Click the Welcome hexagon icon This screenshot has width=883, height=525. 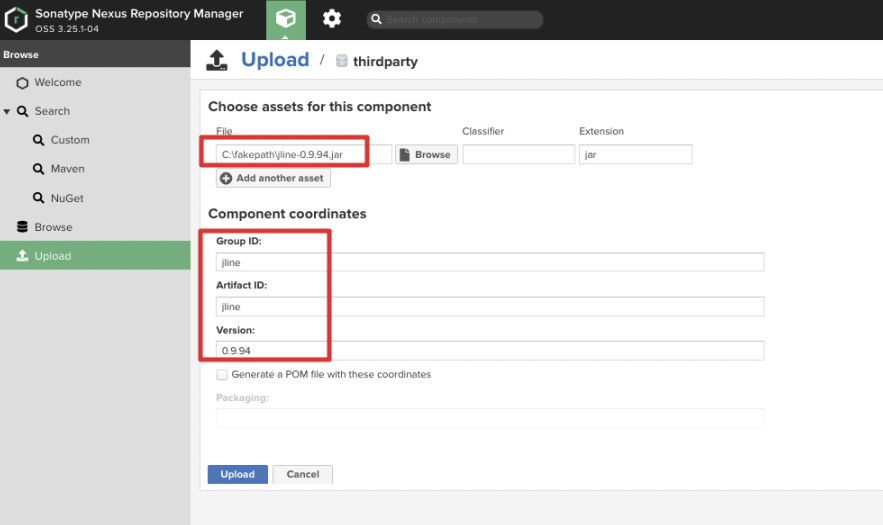23,83
